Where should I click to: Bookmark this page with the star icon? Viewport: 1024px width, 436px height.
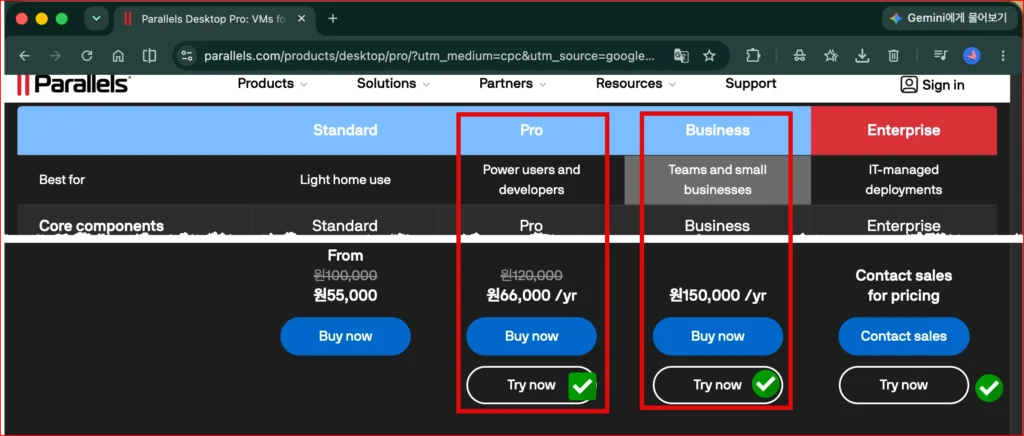pos(709,56)
